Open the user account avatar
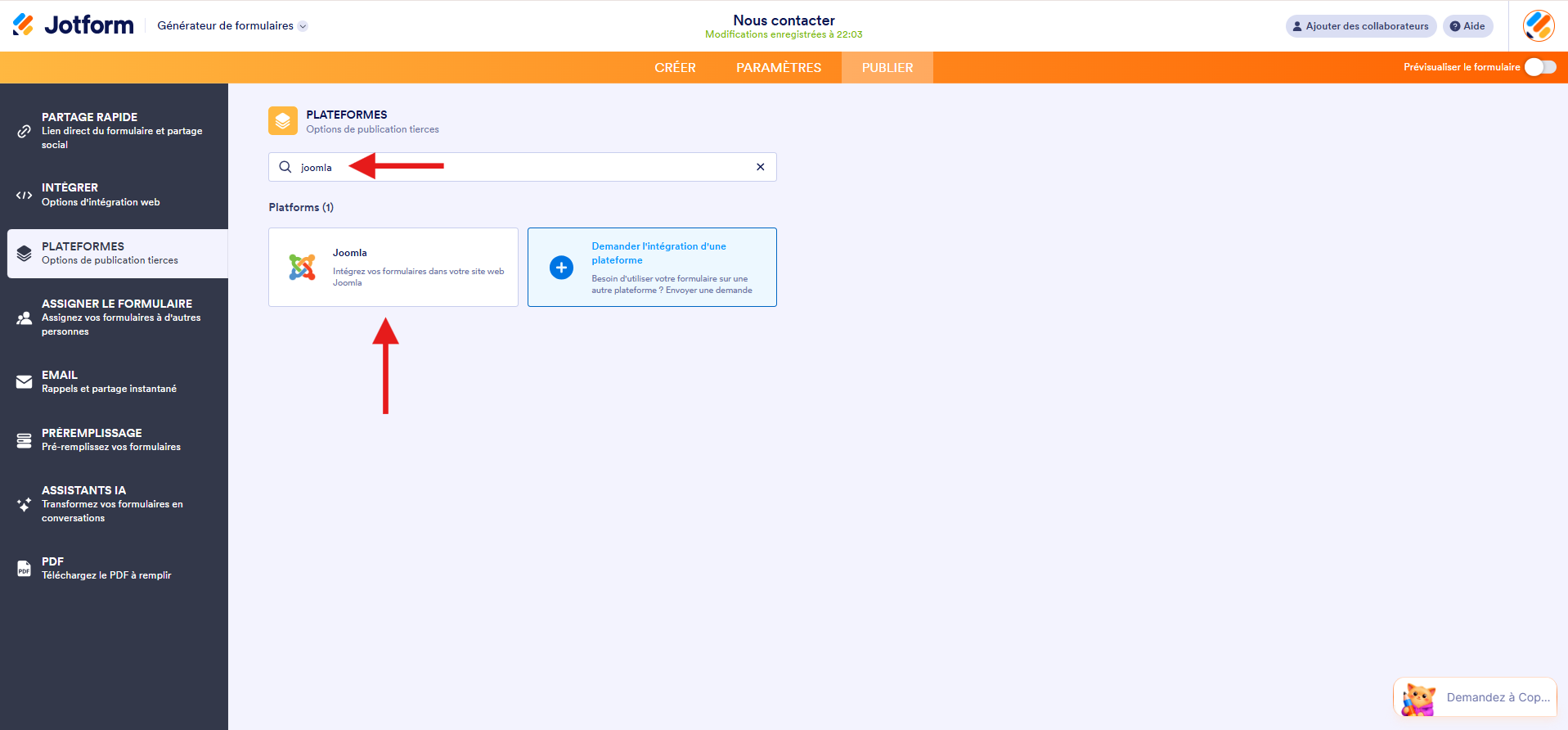 (1539, 25)
